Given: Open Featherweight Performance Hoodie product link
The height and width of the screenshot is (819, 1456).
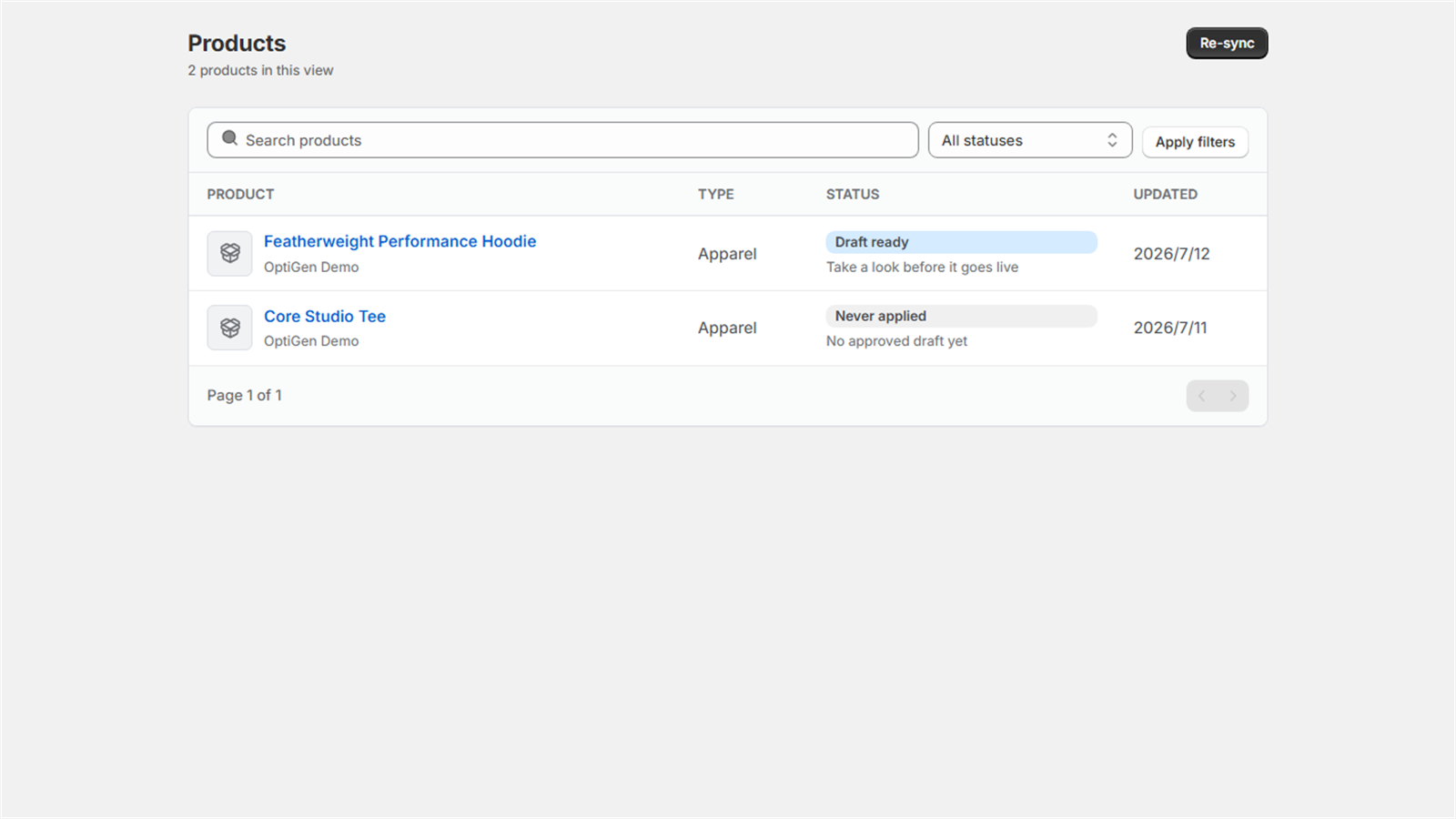Looking at the screenshot, I should [x=399, y=241].
